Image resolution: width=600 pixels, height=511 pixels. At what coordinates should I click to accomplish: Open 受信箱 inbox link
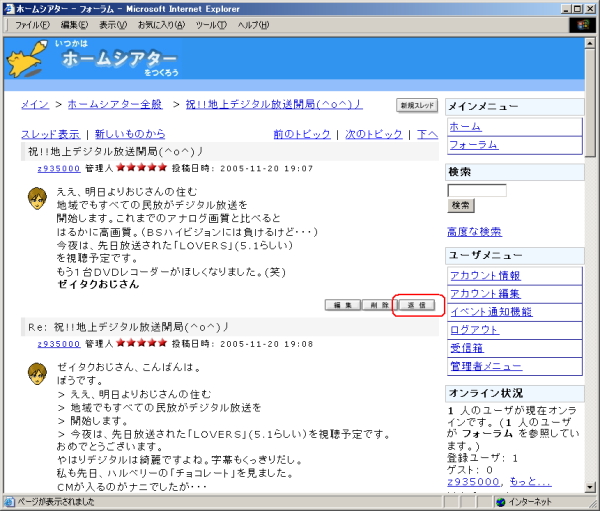[x=467, y=348]
